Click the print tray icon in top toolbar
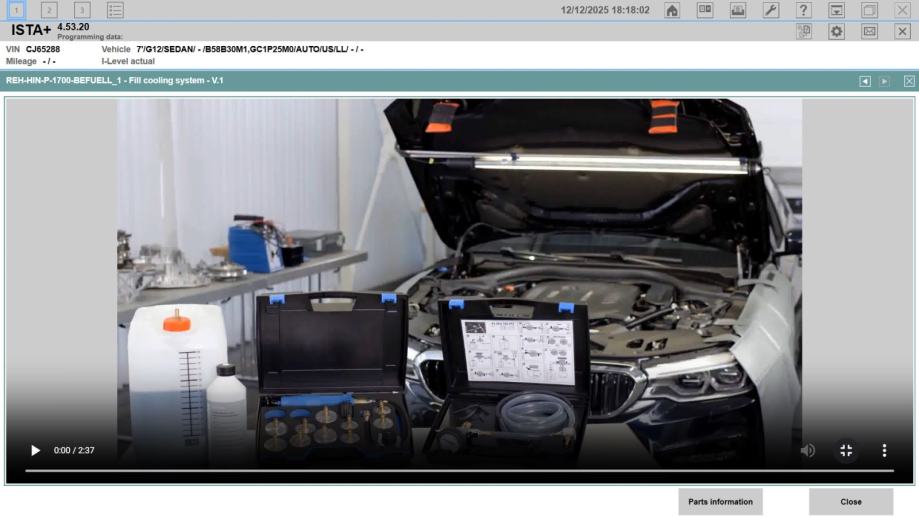Viewport: 919px width, 517px height. 738,10
